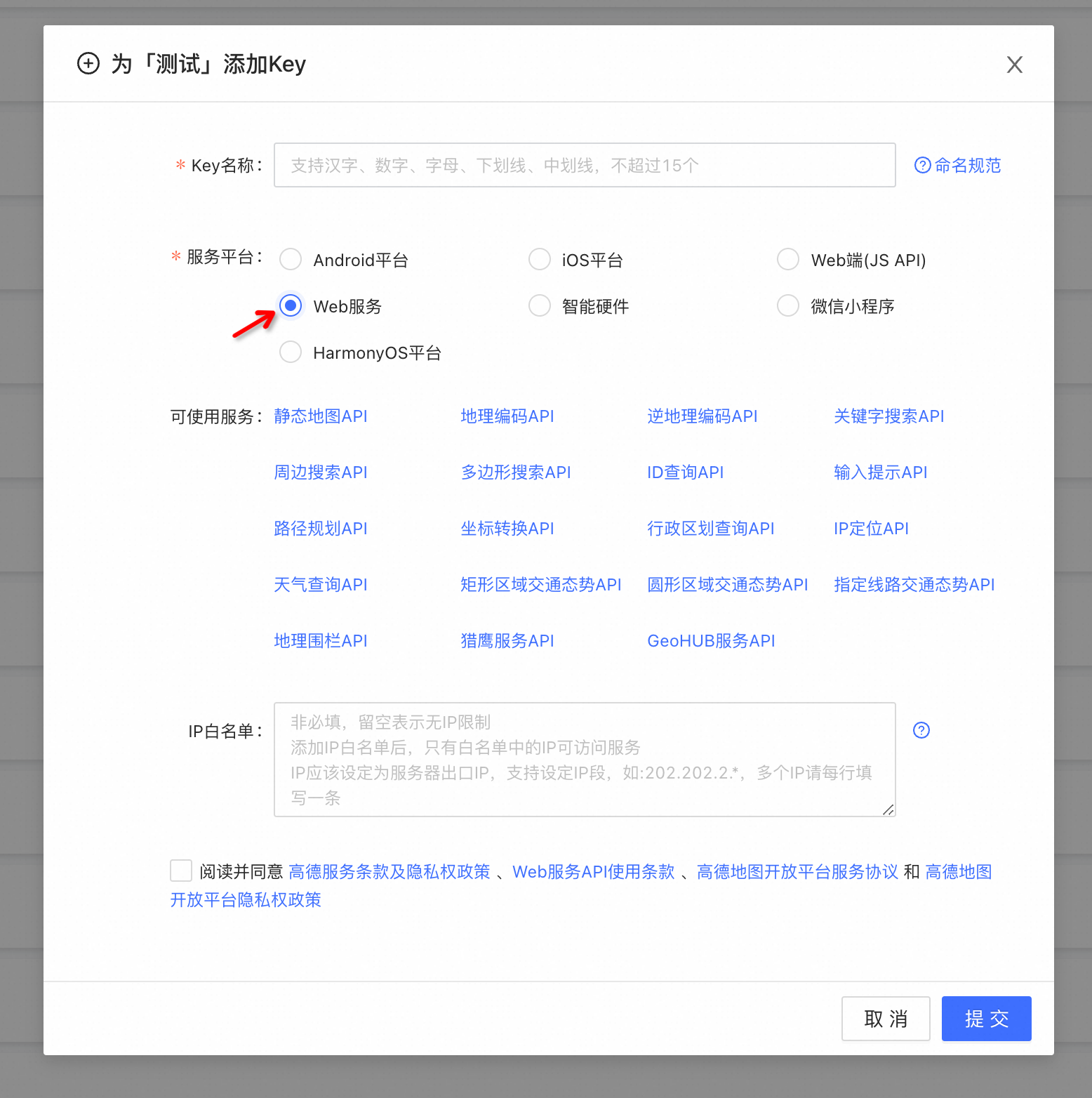Select the iOS平台 radio button
The width and height of the screenshot is (1092, 1098).
[539, 259]
